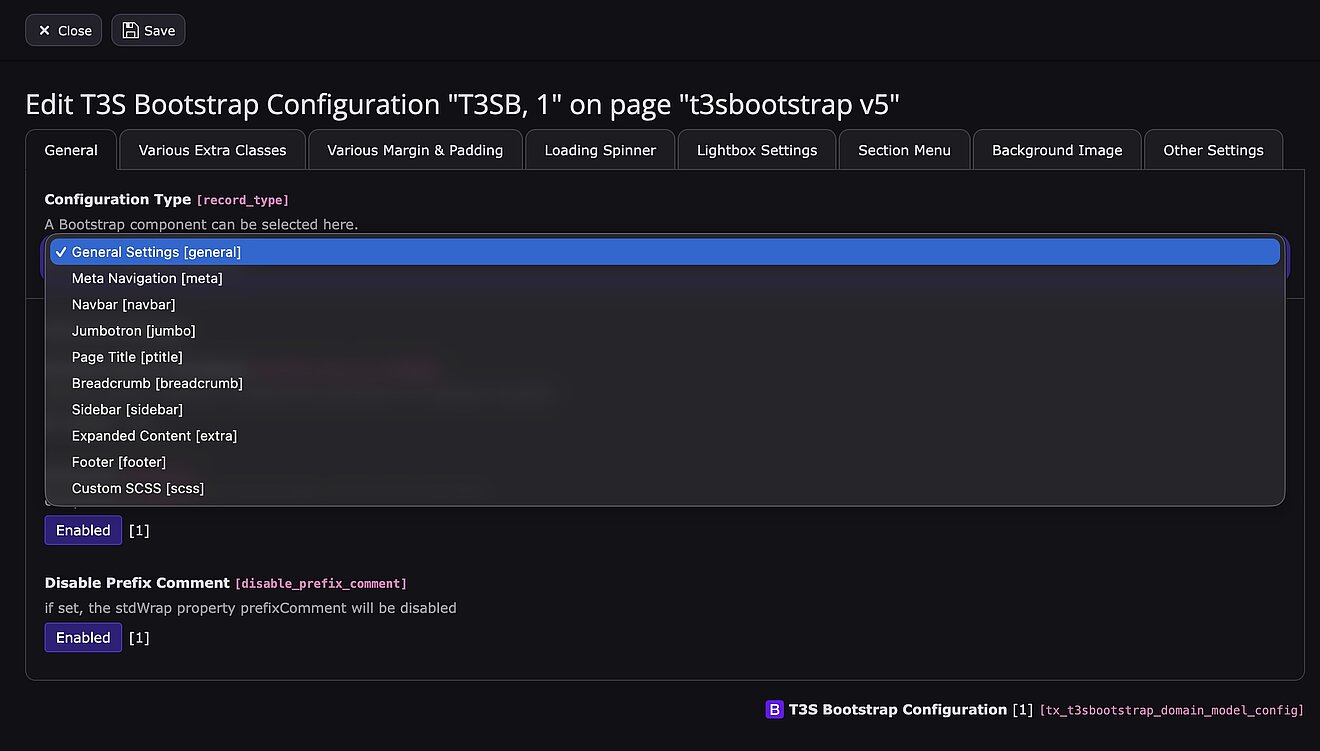Choose Footer [footer] from dropdown

coord(119,462)
